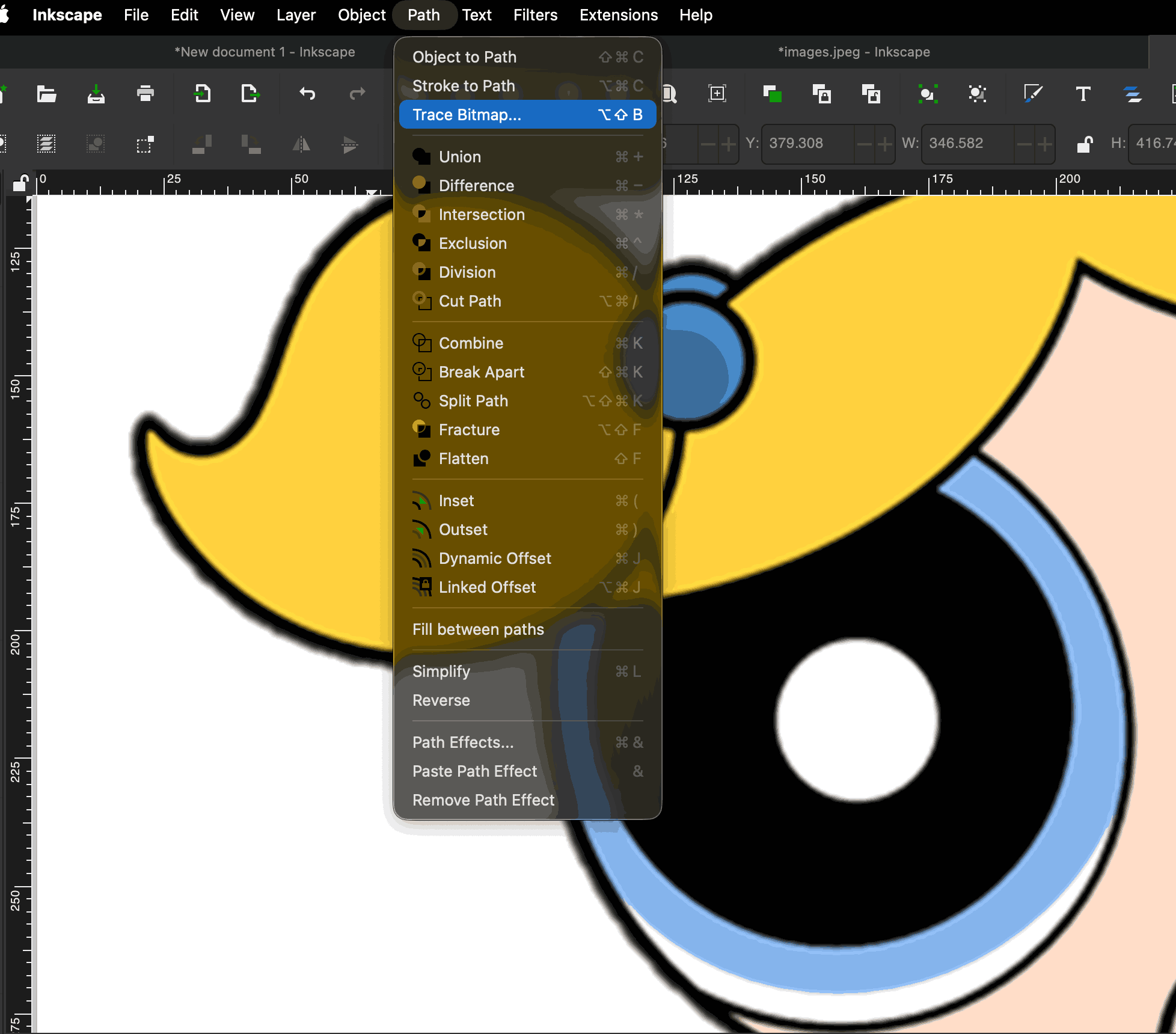The width and height of the screenshot is (1176, 1034).
Task: Click the Import icon
Action: pos(202,94)
